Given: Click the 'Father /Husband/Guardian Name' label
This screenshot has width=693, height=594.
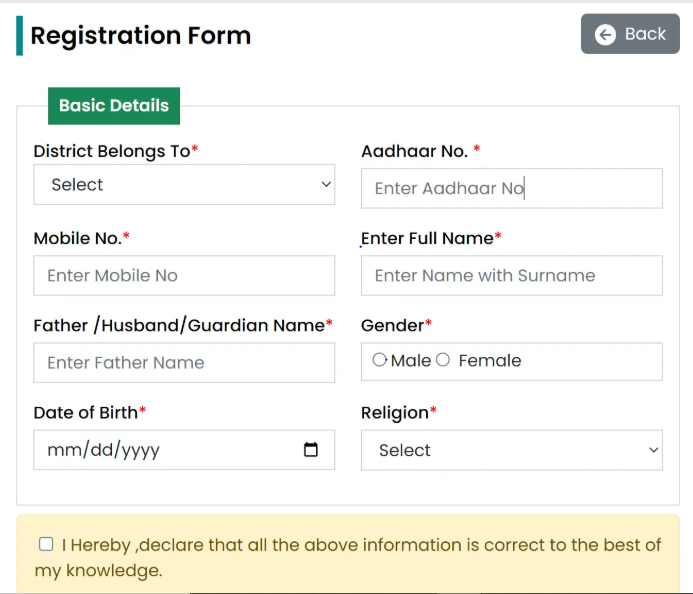Looking at the screenshot, I should point(183,325).
